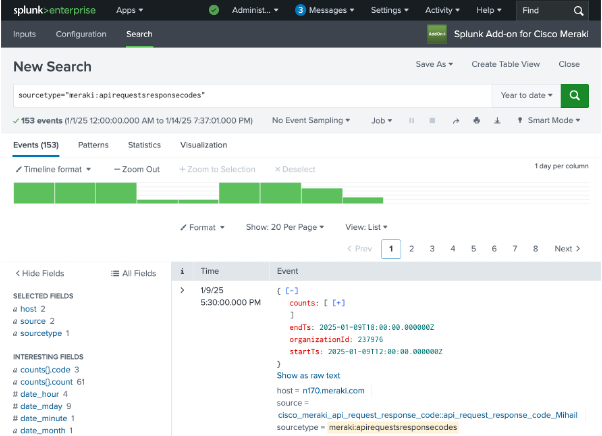
Task: Open the View: List dropdown
Action: [x=366, y=227]
